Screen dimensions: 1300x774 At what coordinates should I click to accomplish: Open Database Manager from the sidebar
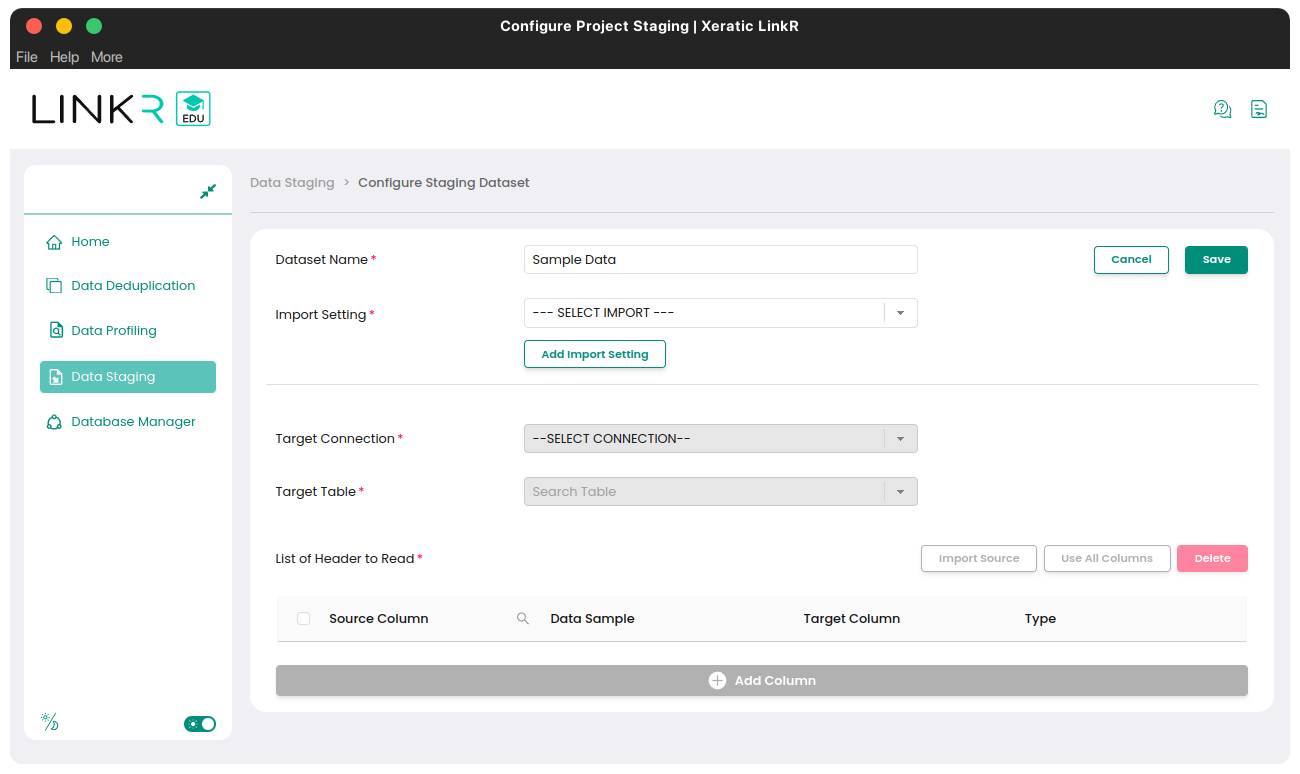pyautogui.click(x=128, y=422)
